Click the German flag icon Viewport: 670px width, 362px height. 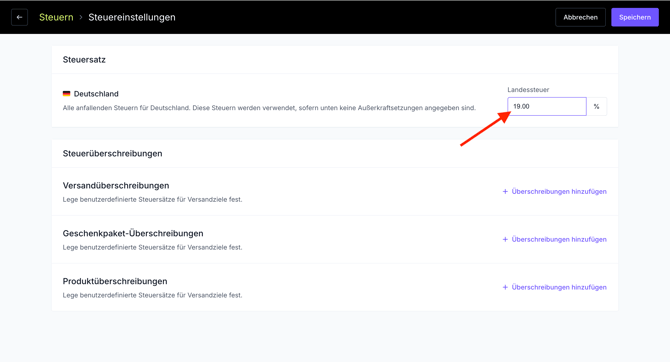tap(66, 94)
